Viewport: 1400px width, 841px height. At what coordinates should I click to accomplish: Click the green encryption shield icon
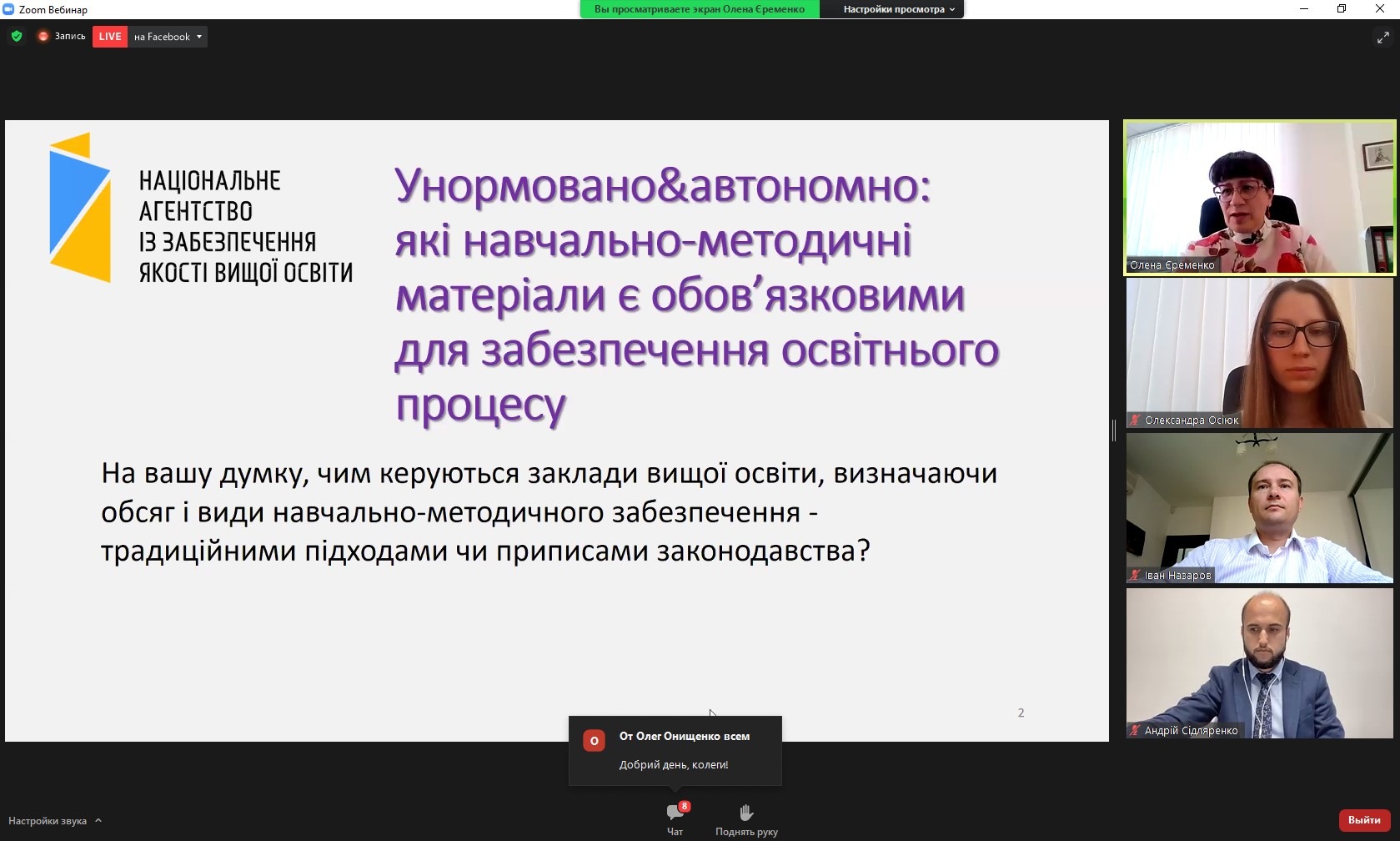pyautogui.click(x=17, y=37)
